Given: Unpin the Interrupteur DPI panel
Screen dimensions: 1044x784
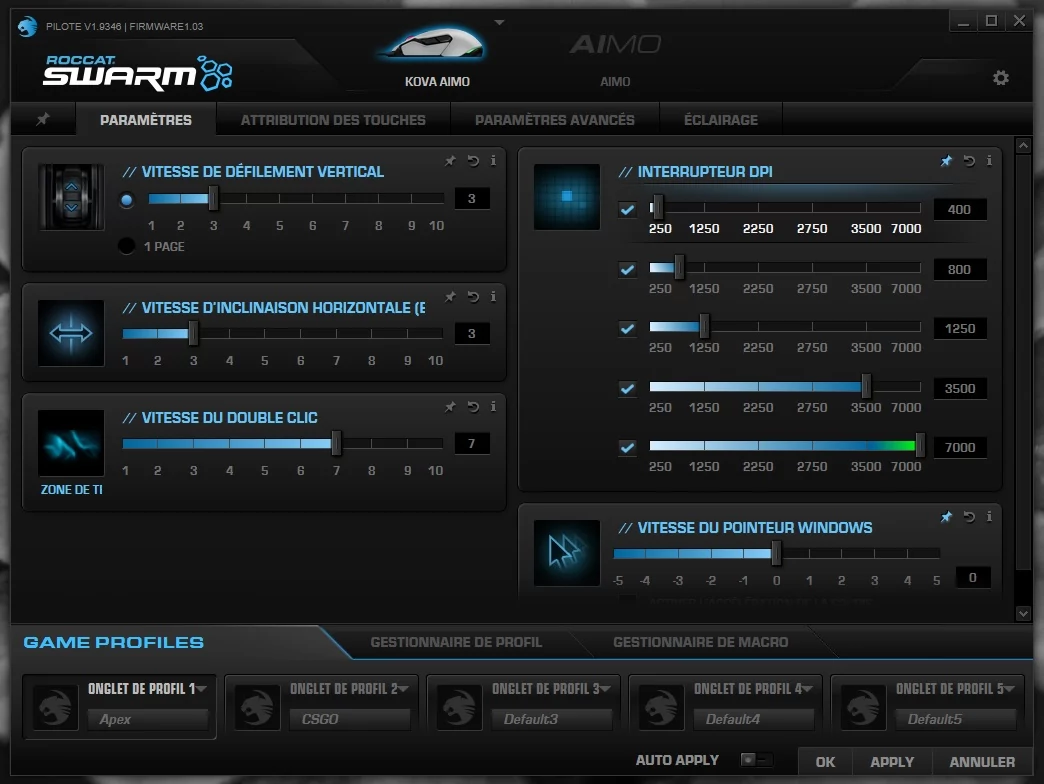Looking at the screenshot, I should click(946, 160).
